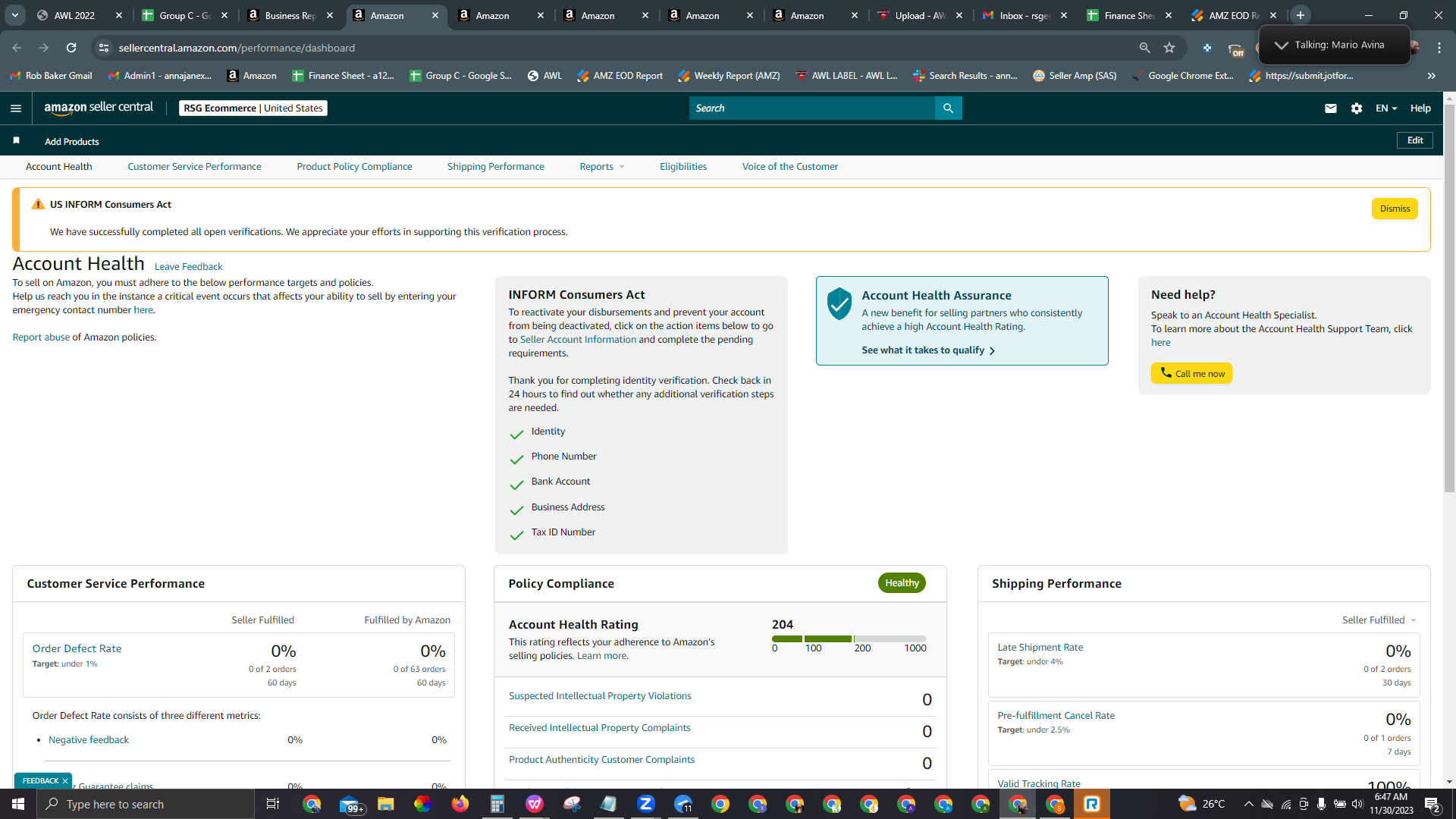Click the Call me now button
The height and width of the screenshot is (819, 1456).
click(1191, 373)
